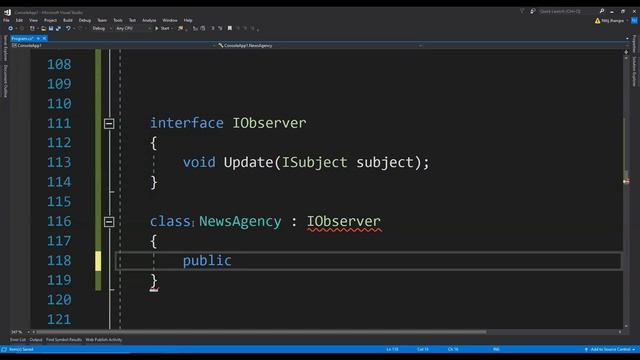This screenshot has width=640, height=360.
Task: Open the Debug menu
Action: click(x=85, y=20)
